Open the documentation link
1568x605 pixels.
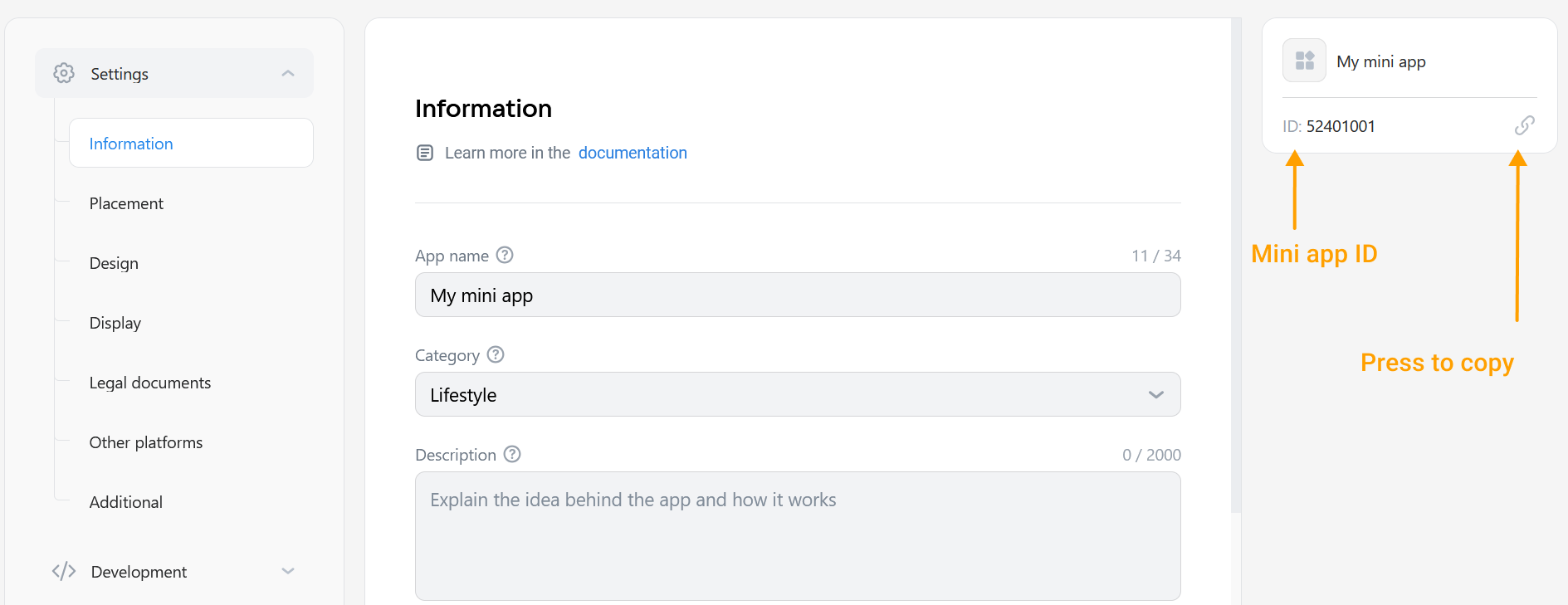(633, 153)
